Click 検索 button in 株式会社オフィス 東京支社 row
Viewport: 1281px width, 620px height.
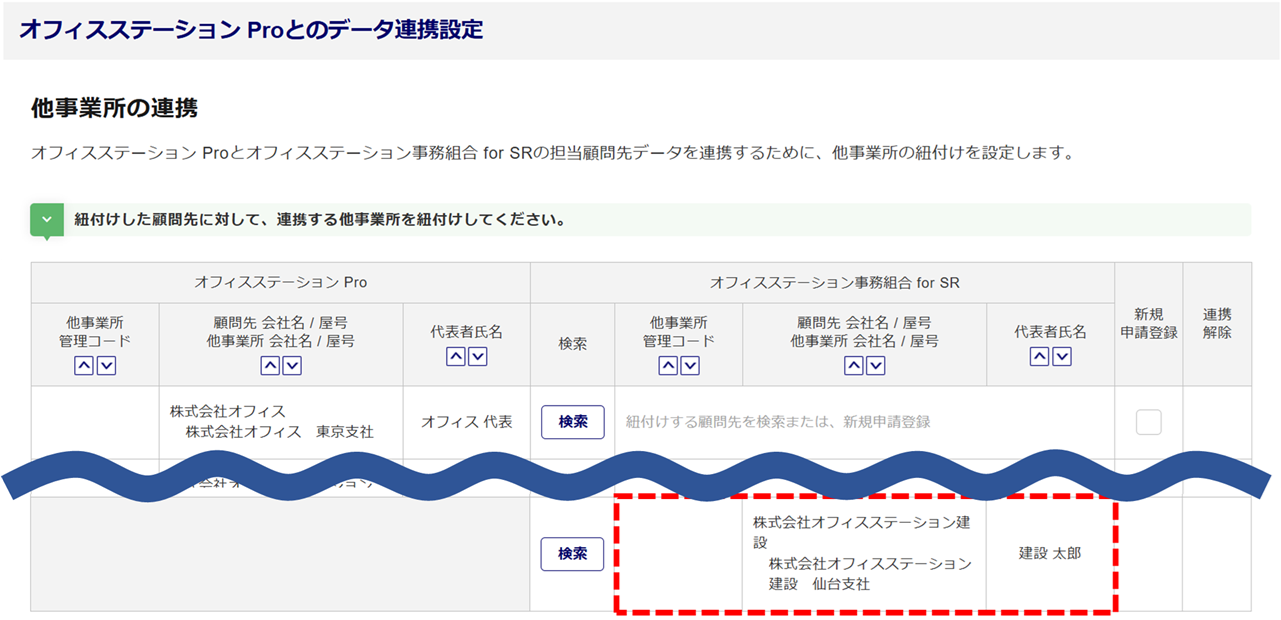pos(572,422)
